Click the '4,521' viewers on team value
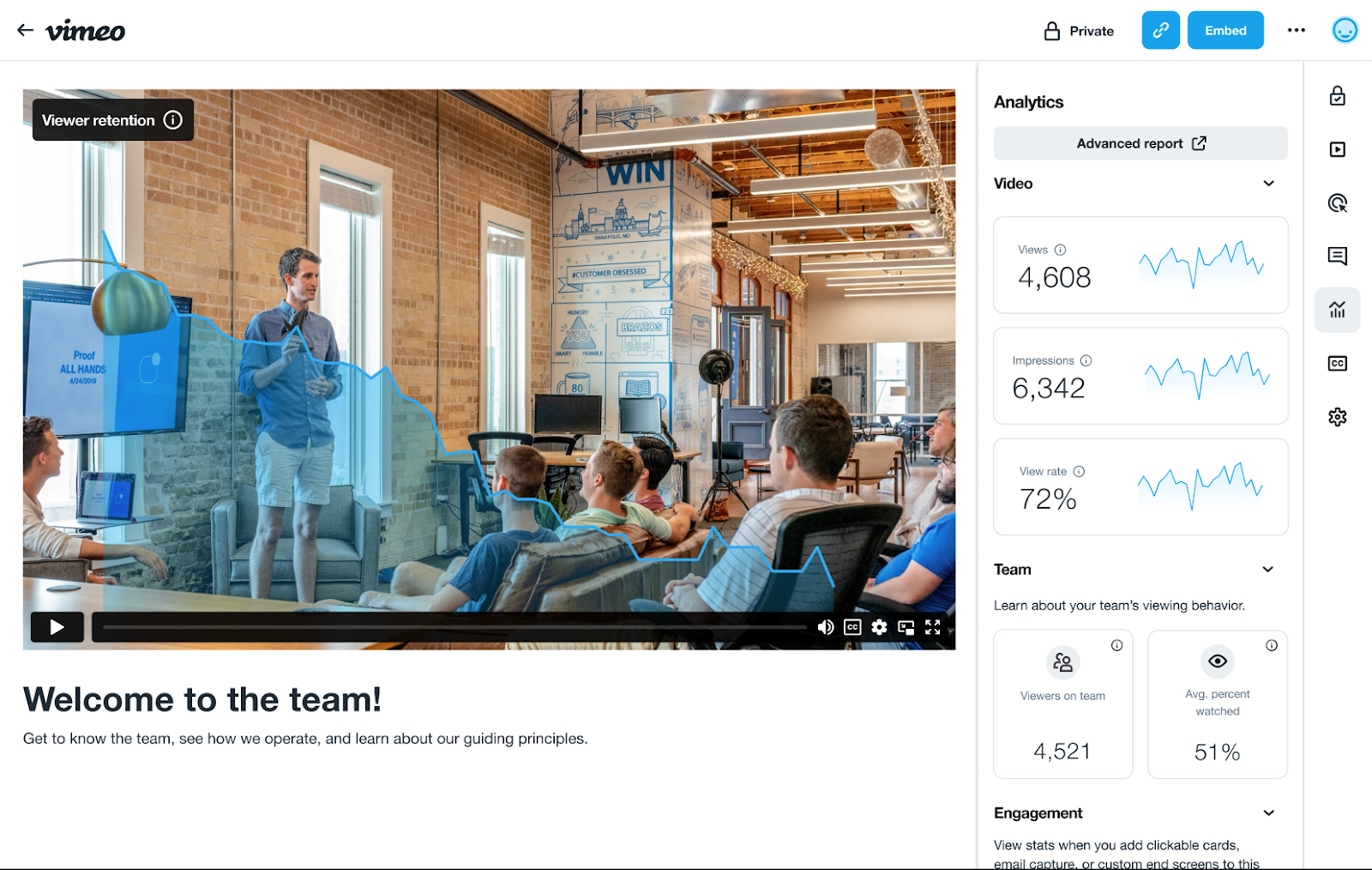This screenshot has height=870, width=1372. coord(1062,752)
